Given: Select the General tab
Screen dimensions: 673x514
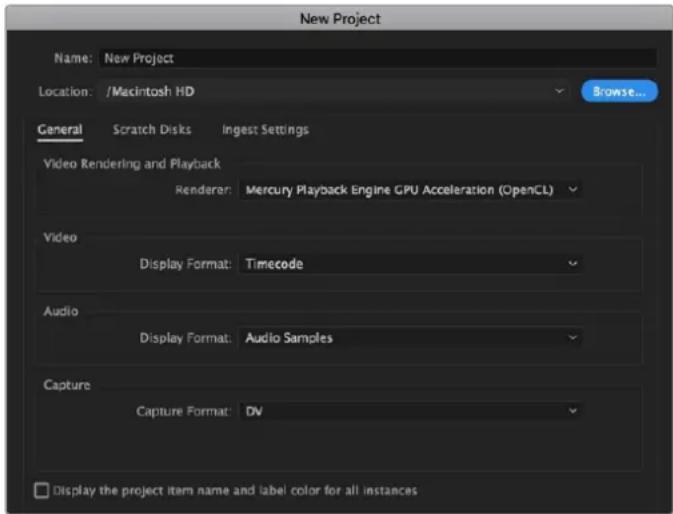Looking at the screenshot, I should 60,130.
